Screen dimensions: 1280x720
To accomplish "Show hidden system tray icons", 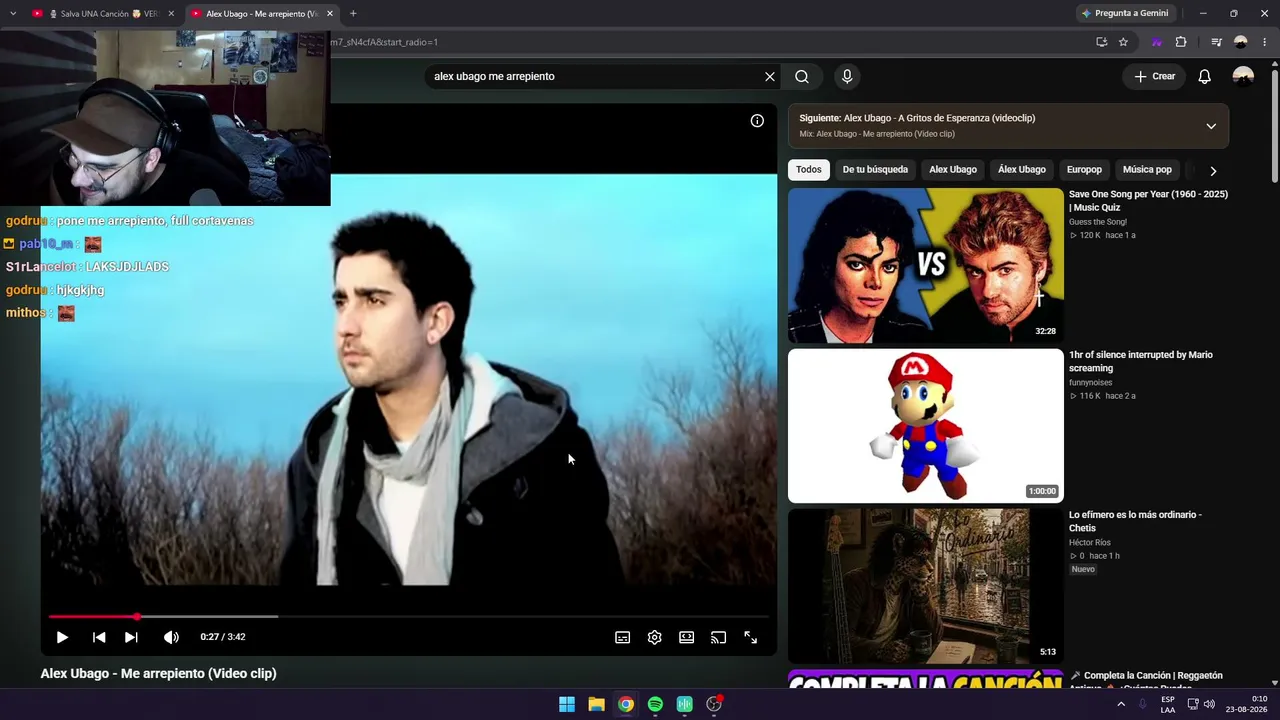I will (1120, 704).
